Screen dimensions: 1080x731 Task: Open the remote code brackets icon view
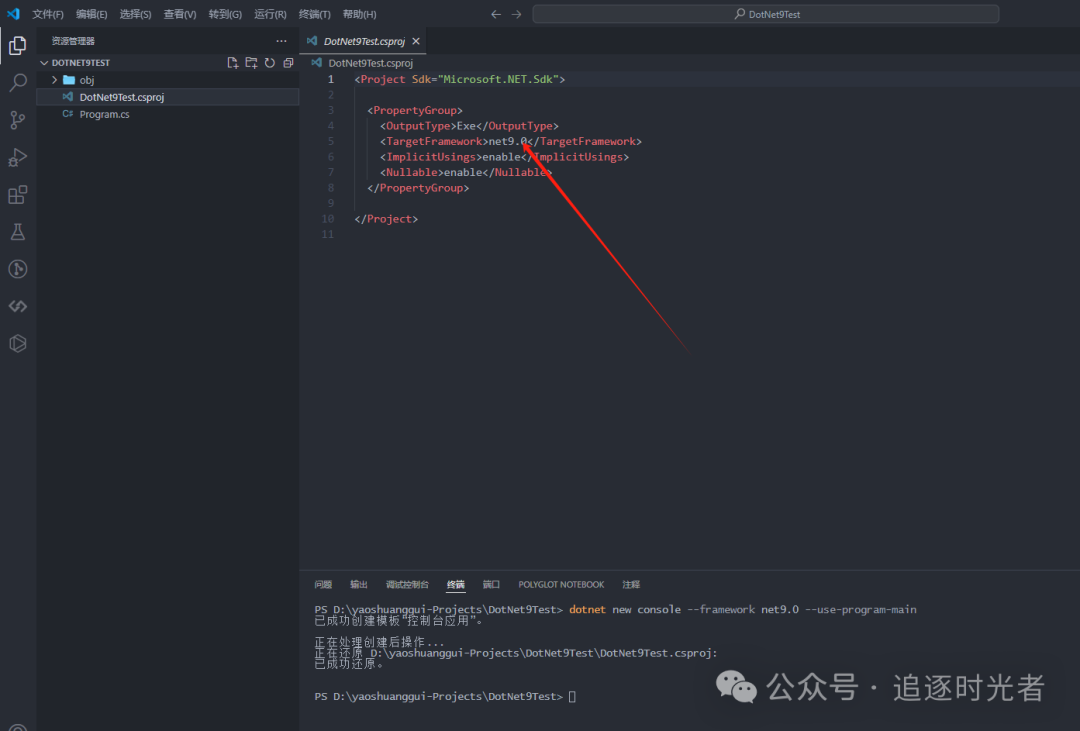click(x=18, y=306)
